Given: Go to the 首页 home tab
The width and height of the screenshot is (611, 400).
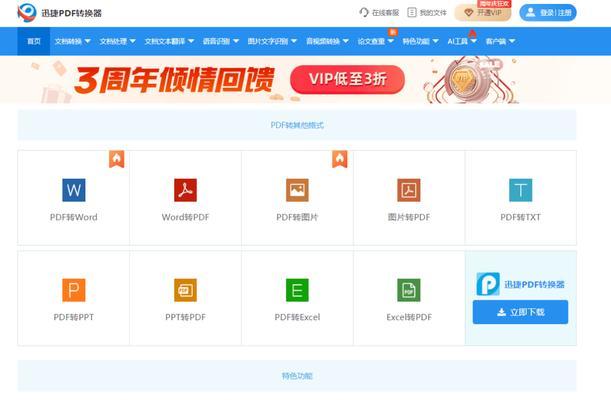Looking at the screenshot, I should [34, 41].
